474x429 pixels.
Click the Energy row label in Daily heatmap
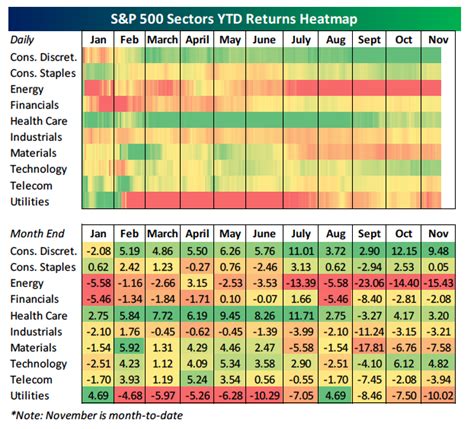coord(27,89)
